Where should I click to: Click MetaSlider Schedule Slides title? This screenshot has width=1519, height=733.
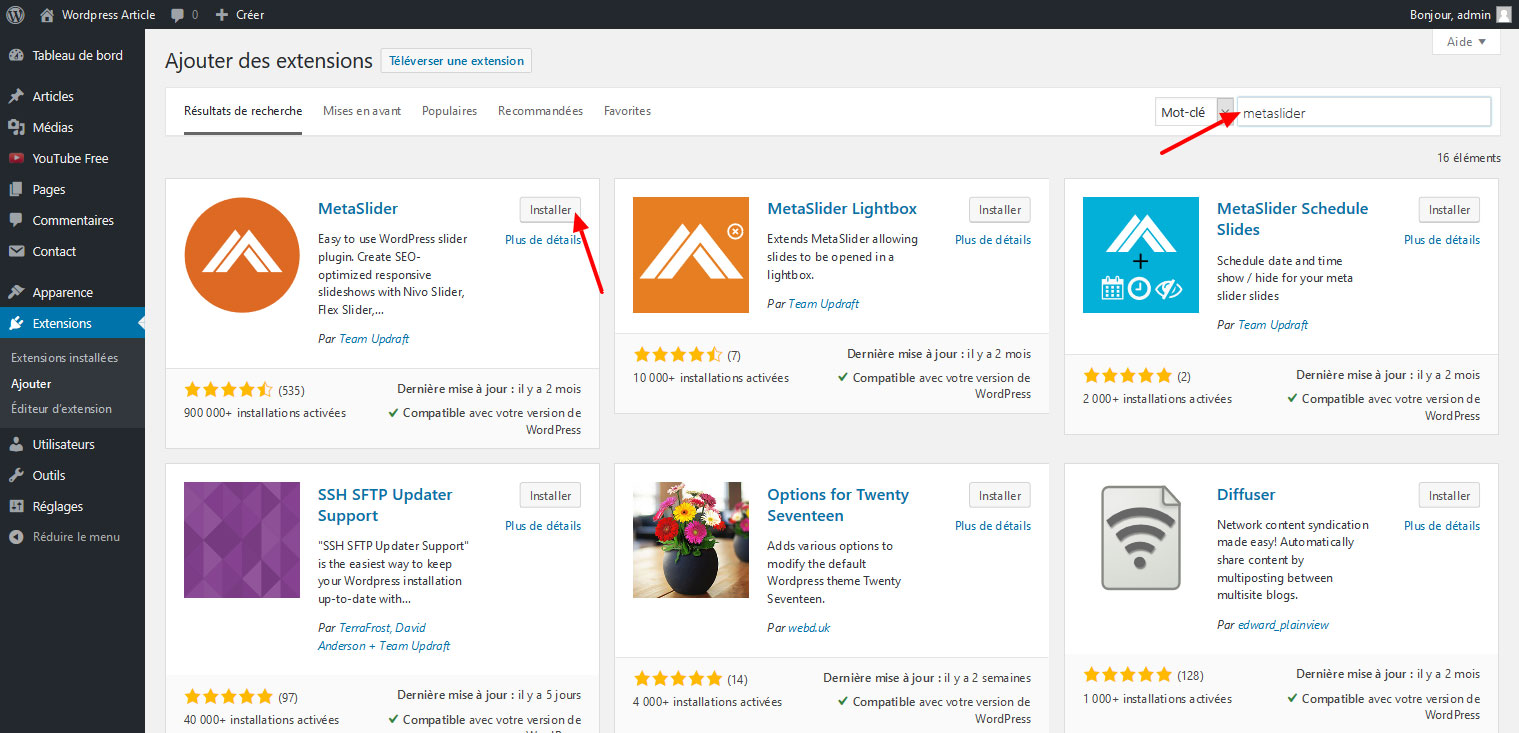pos(1293,219)
